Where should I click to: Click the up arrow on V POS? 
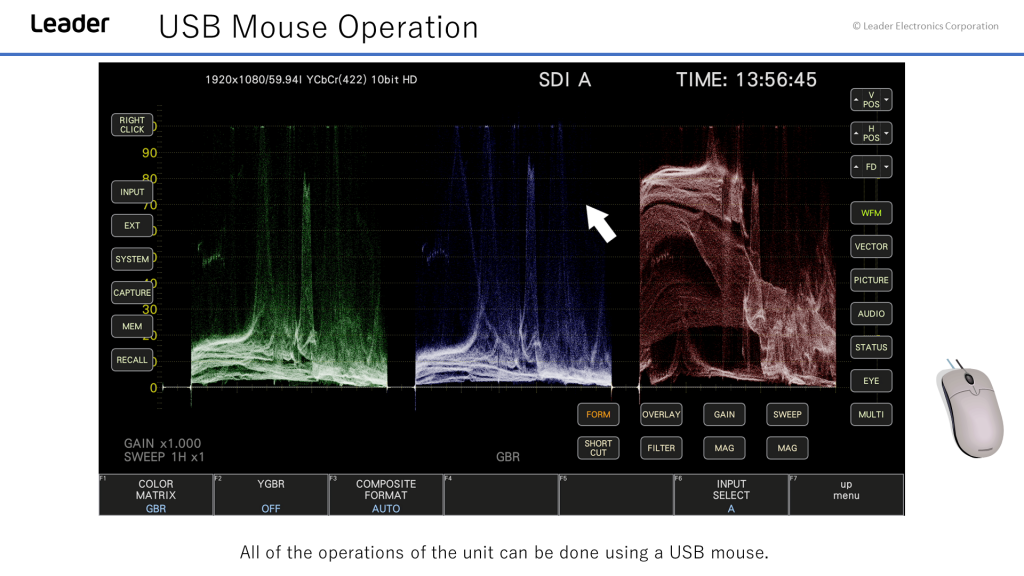857,100
